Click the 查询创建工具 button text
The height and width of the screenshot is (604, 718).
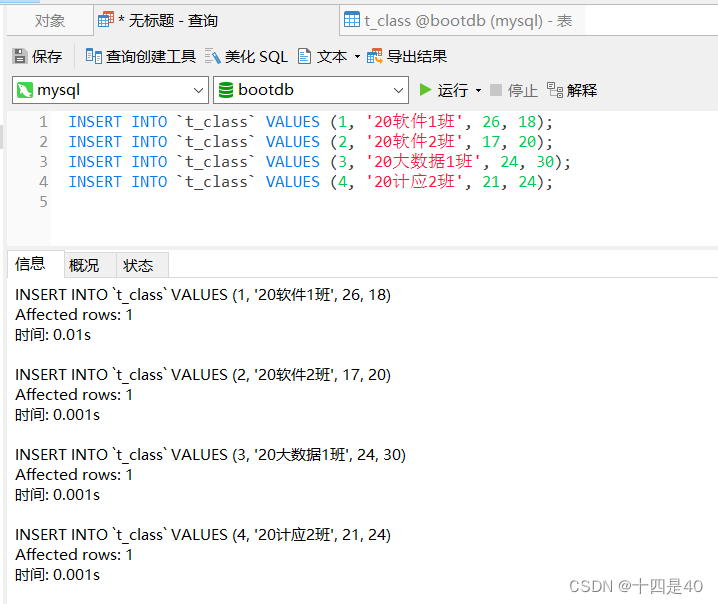(151, 56)
